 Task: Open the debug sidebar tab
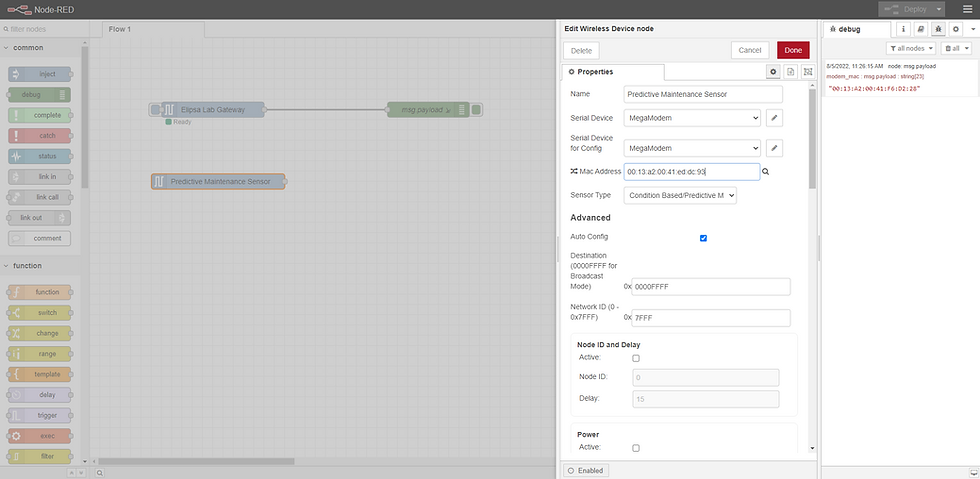click(x=857, y=29)
